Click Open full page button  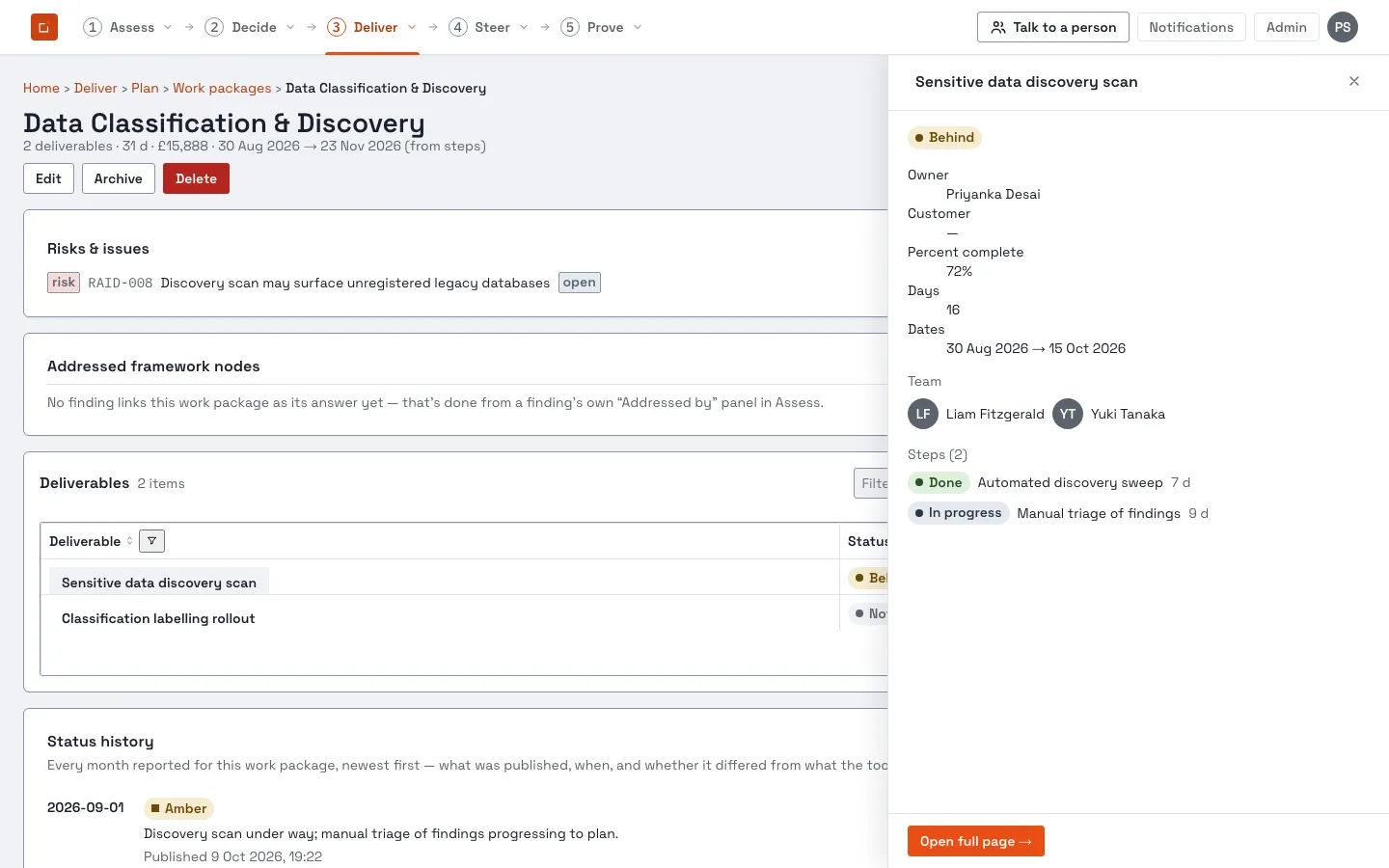[x=976, y=841]
